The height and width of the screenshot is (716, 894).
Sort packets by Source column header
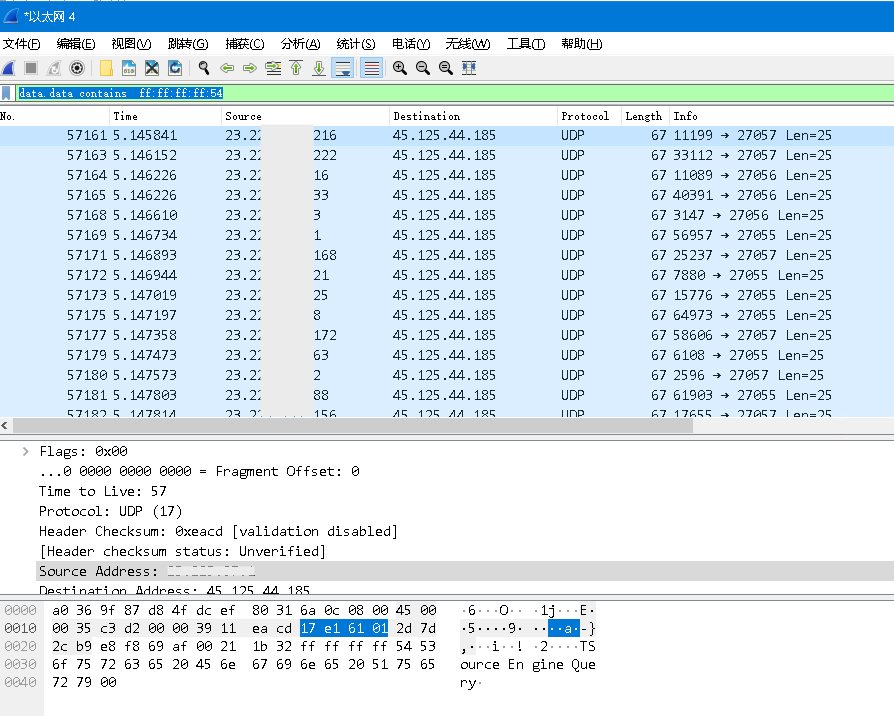tap(243, 116)
